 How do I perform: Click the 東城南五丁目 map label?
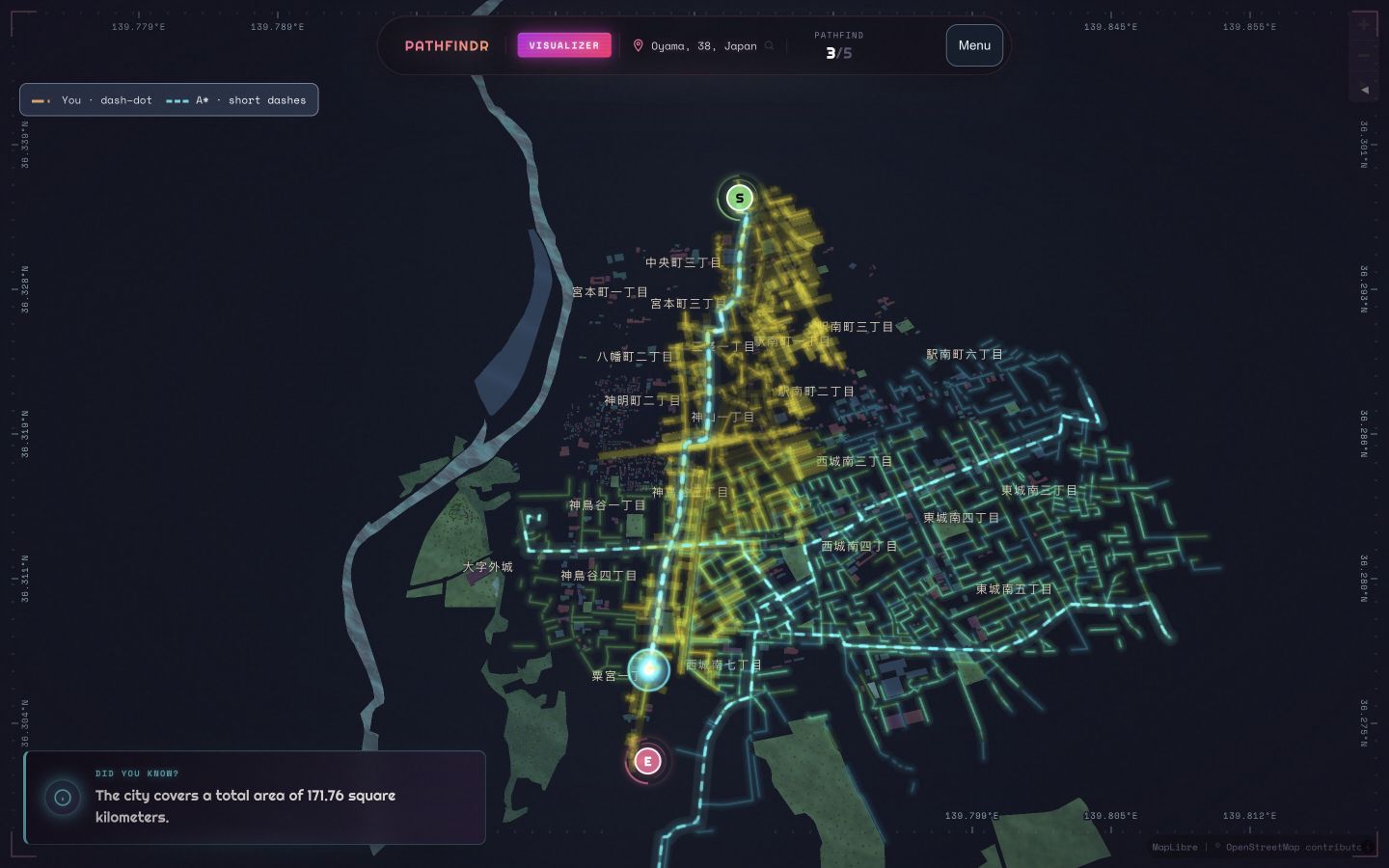[1014, 588]
